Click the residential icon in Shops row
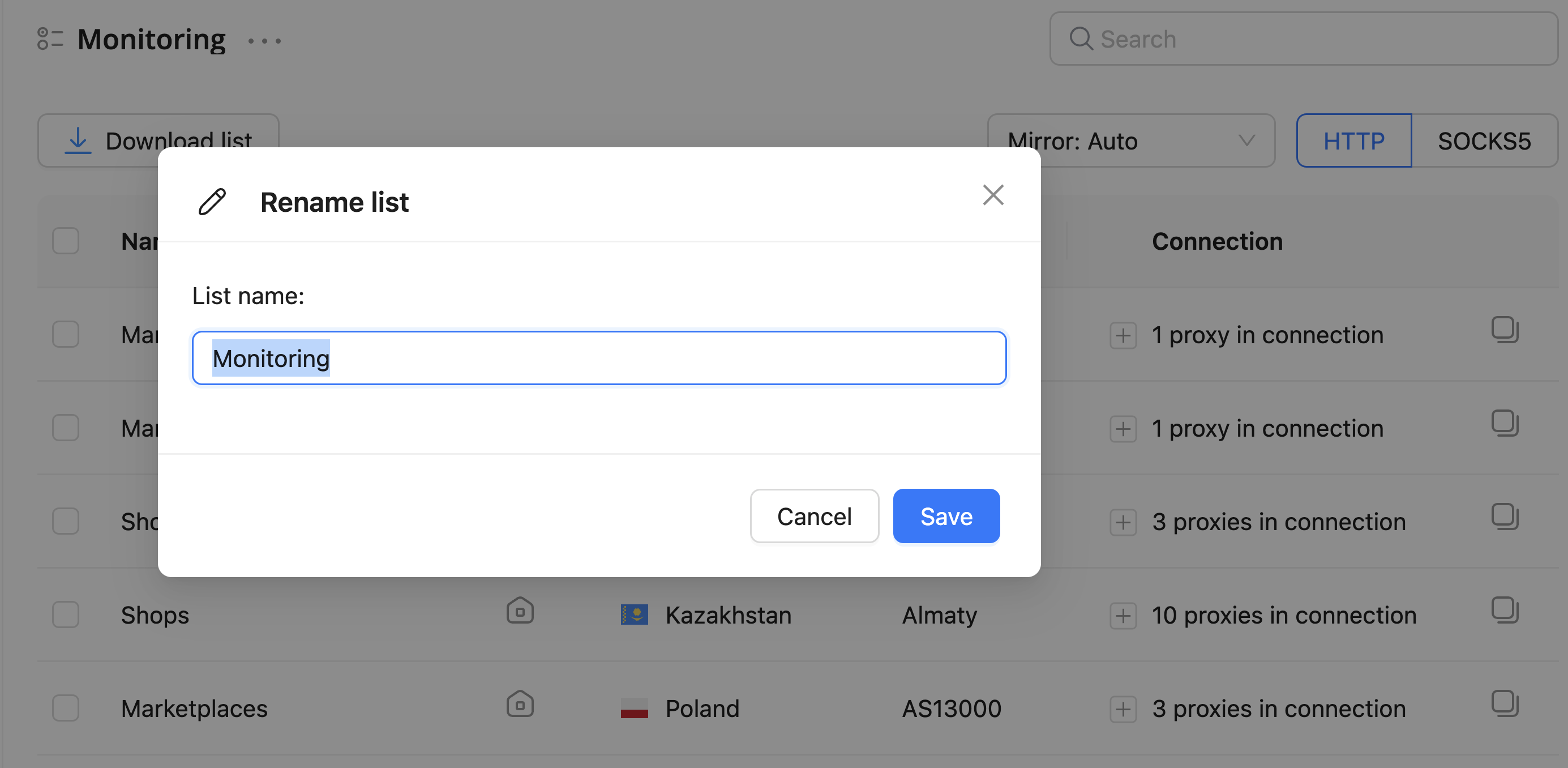Viewport: 1568px width, 768px height. point(520,611)
